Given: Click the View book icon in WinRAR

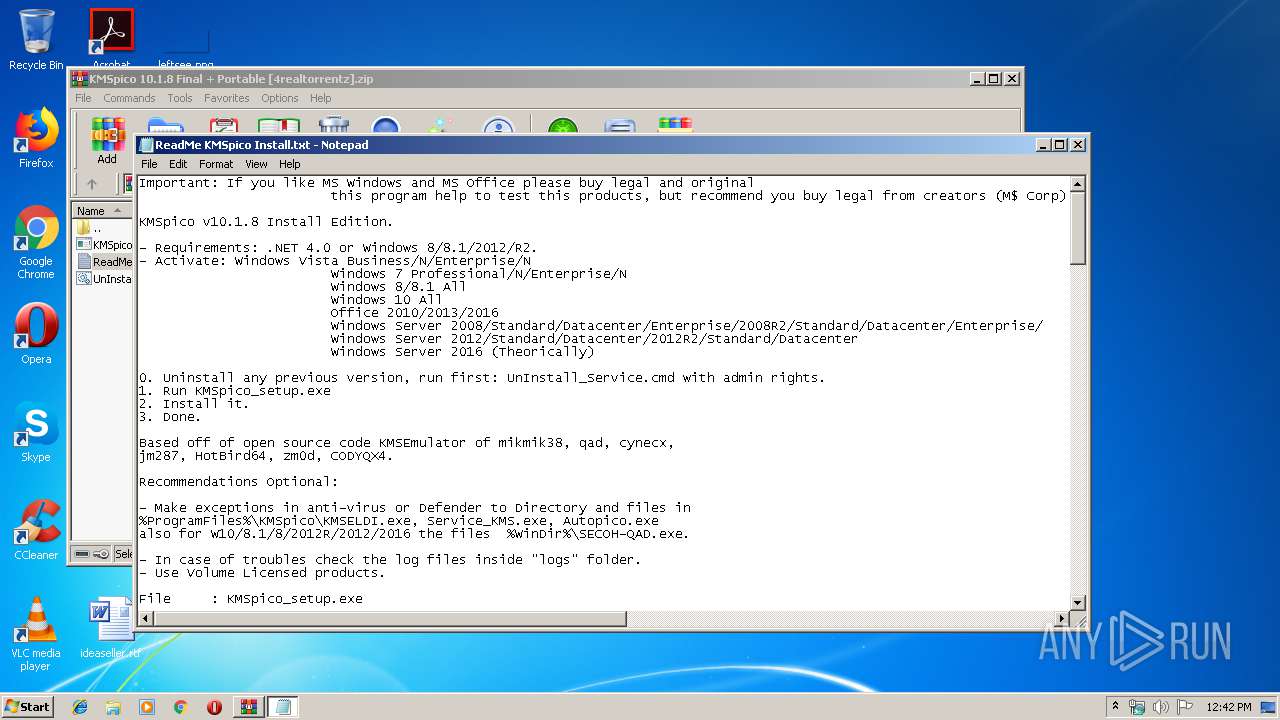Looking at the screenshot, I should [279, 126].
